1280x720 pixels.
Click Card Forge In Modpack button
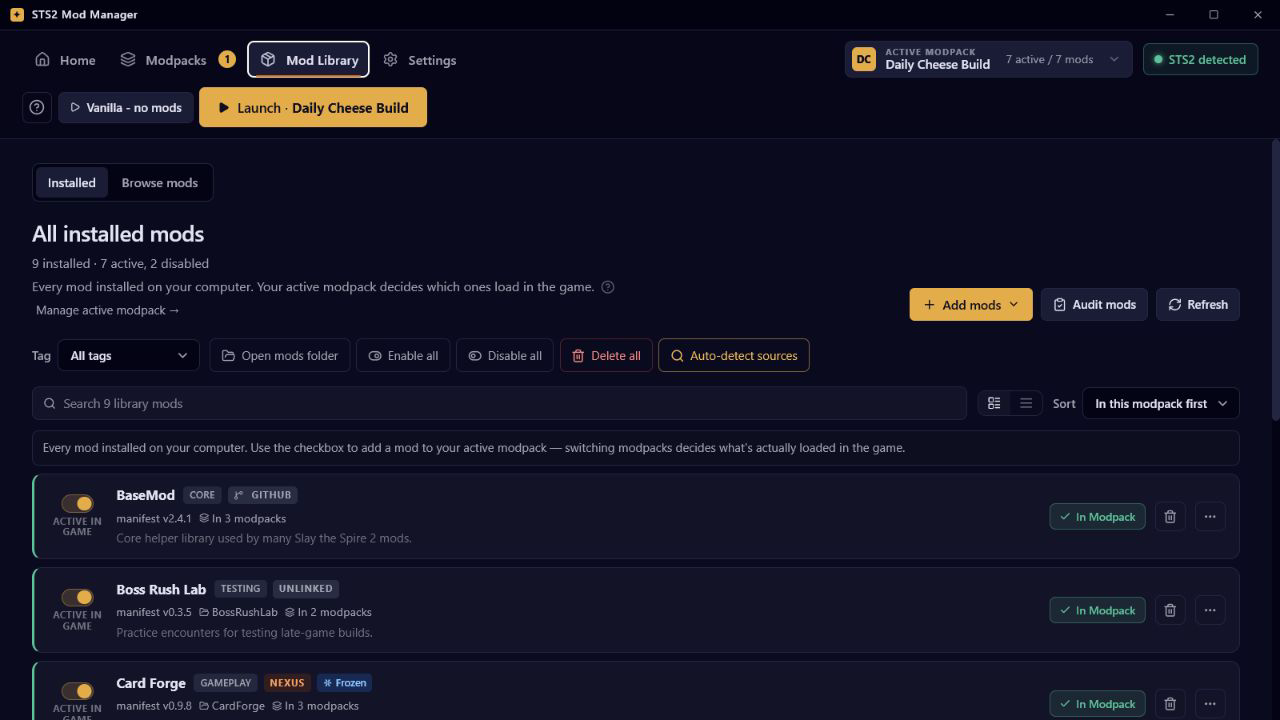1097,705
